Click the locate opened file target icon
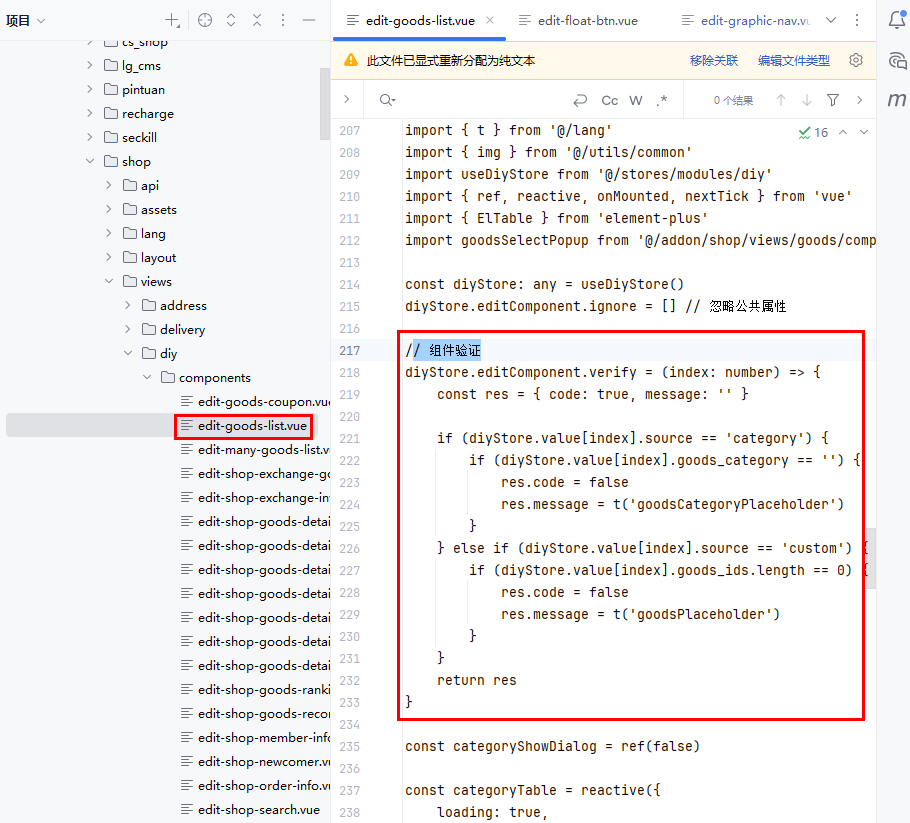 coord(205,20)
